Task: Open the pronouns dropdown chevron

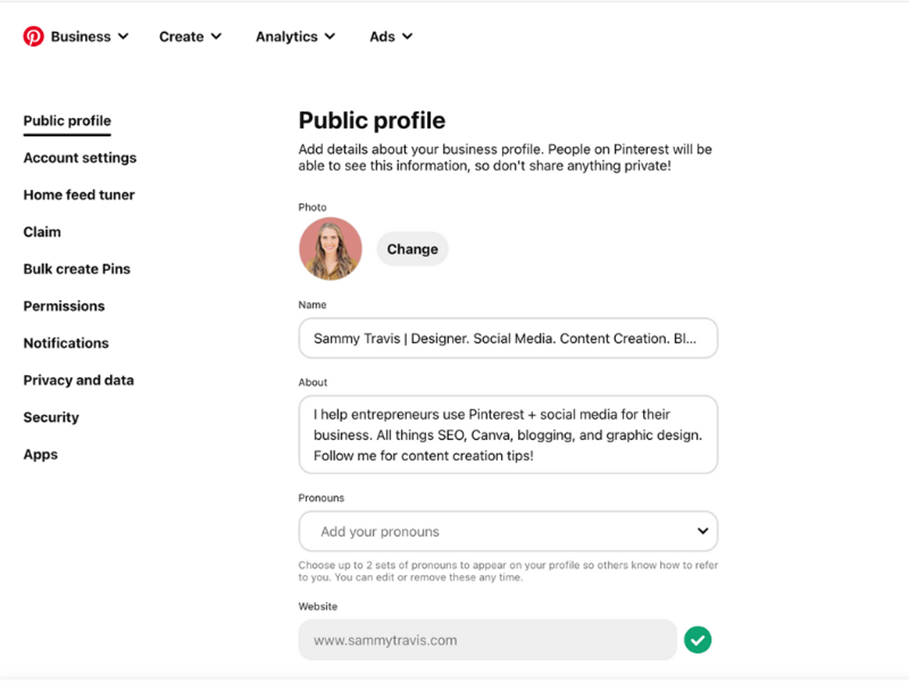Action: [703, 531]
